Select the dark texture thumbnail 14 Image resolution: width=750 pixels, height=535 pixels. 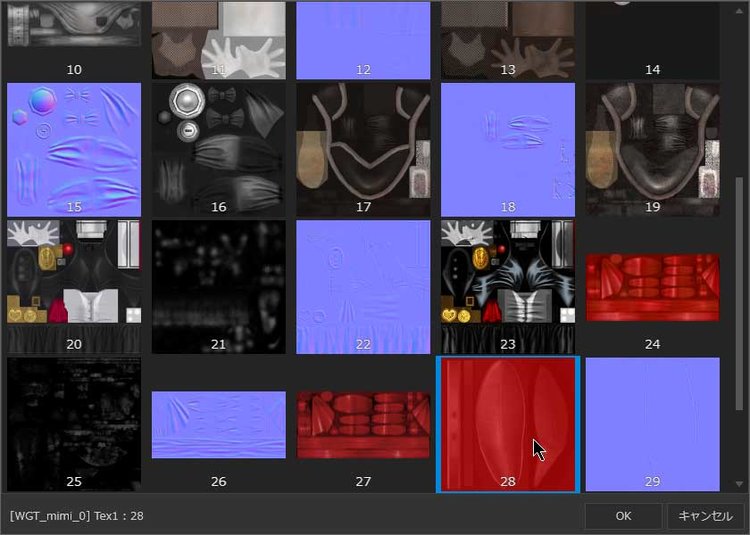(652, 40)
